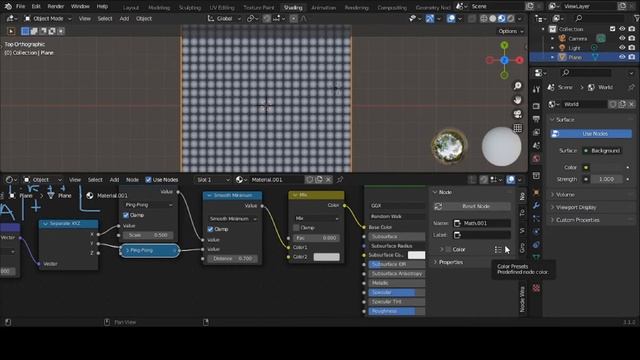Switch to the Shading workspace tab
Screen dimensions: 640x360
[293, 7]
